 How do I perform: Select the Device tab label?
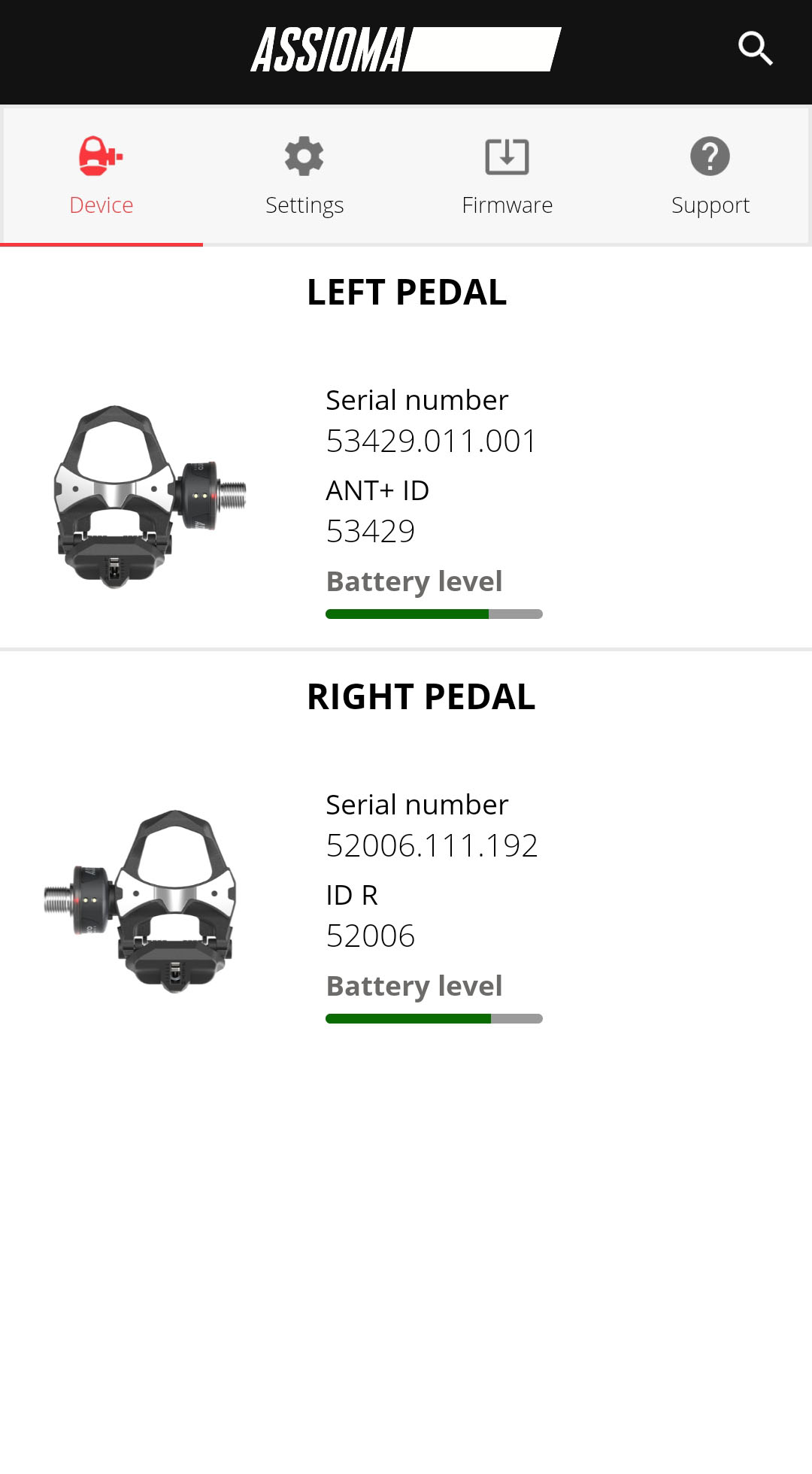(x=101, y=205)
